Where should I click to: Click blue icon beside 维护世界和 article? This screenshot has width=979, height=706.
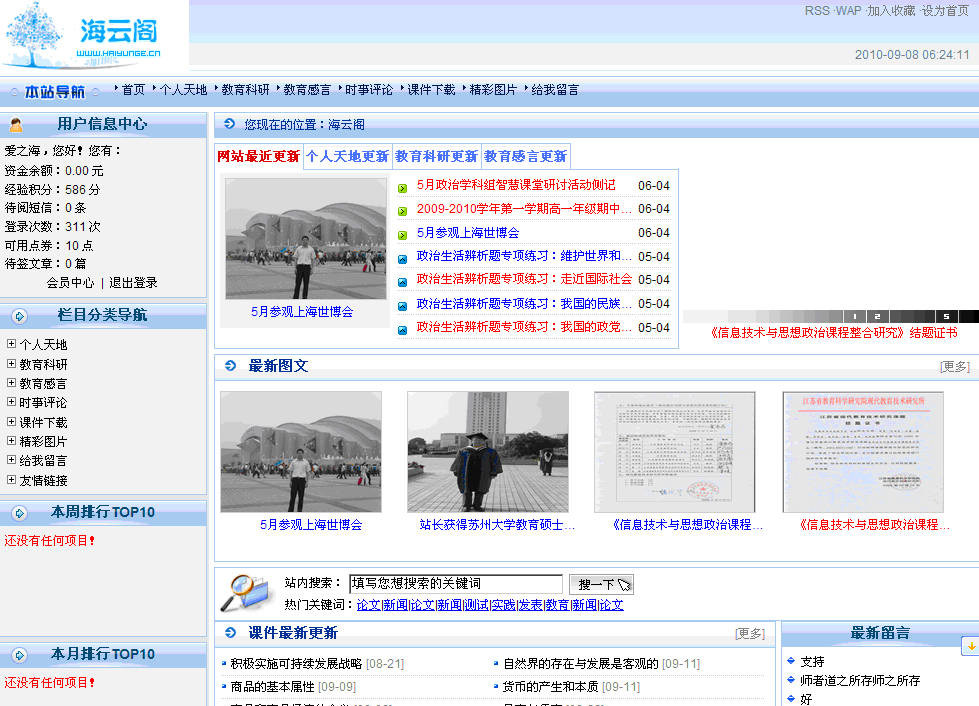pos(403,259)
